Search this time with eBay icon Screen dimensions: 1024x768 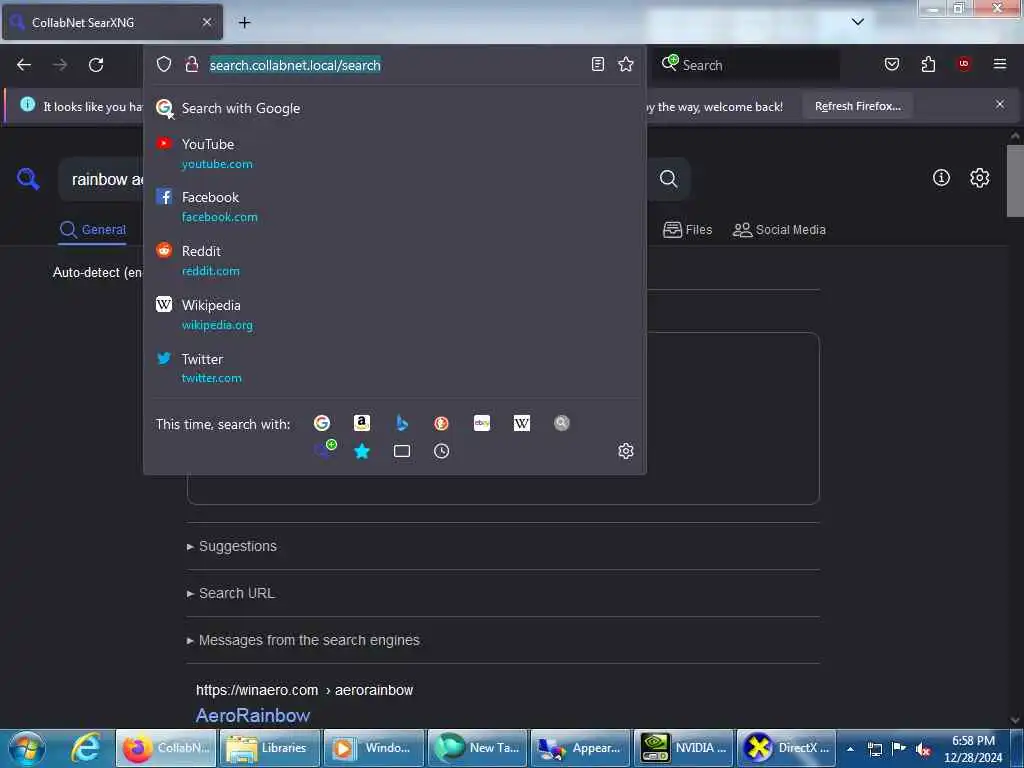pos(482,423)
